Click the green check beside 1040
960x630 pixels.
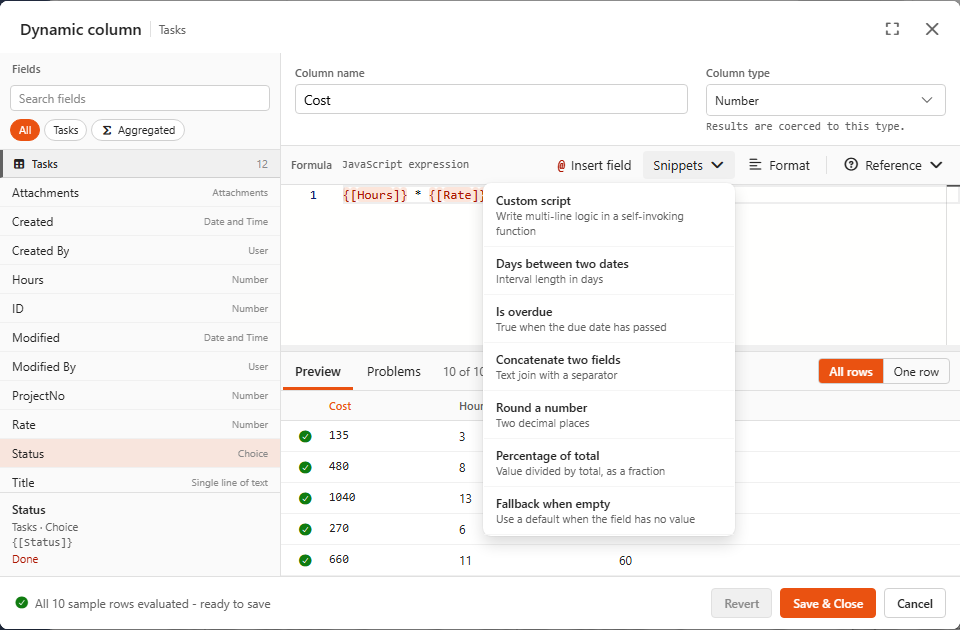pos(305,498)
